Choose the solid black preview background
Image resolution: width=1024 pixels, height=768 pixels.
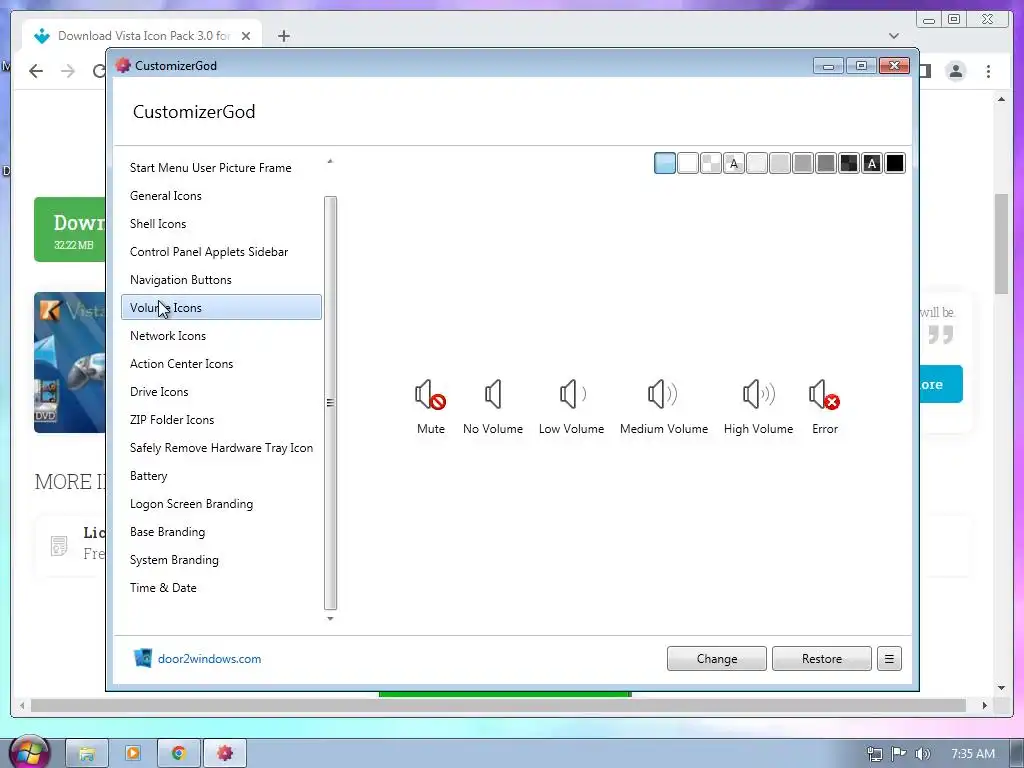[x=895, y=163]
